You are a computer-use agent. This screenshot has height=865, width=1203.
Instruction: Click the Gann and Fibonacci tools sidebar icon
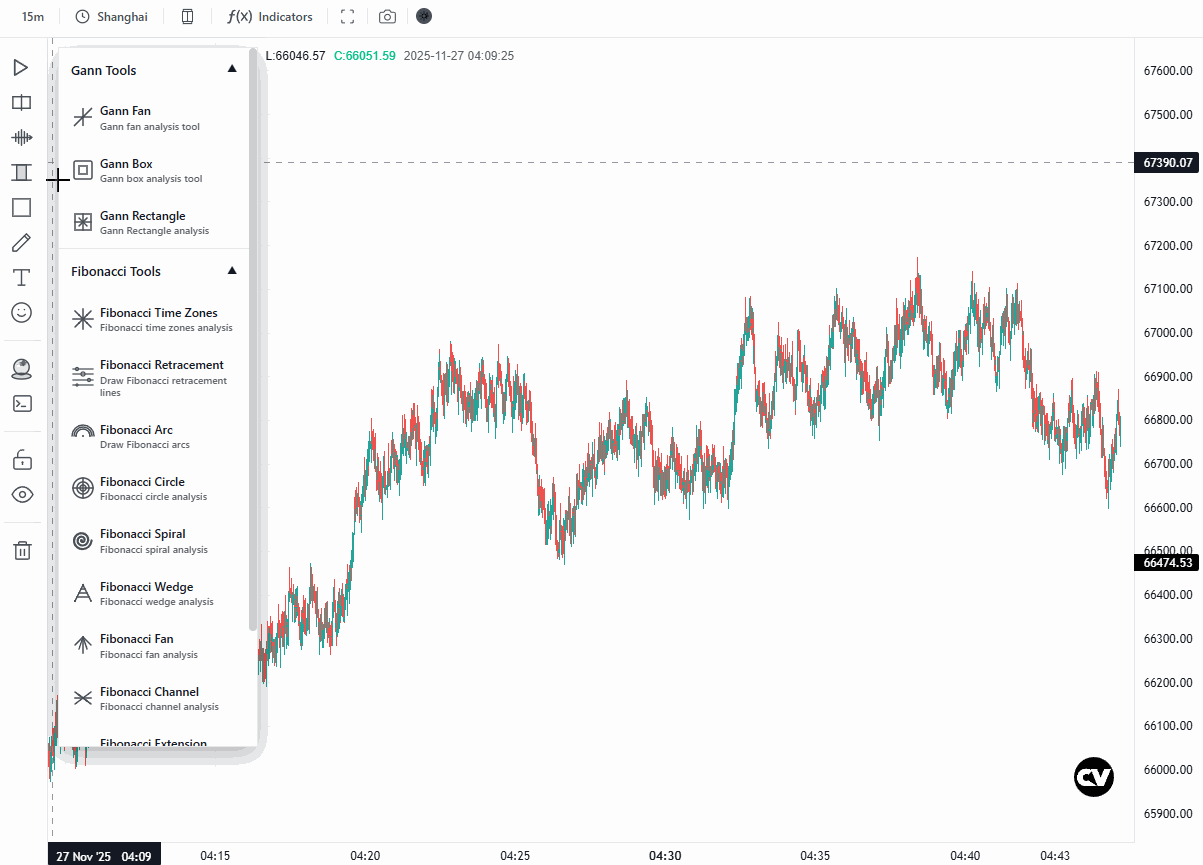click(21, 173)
